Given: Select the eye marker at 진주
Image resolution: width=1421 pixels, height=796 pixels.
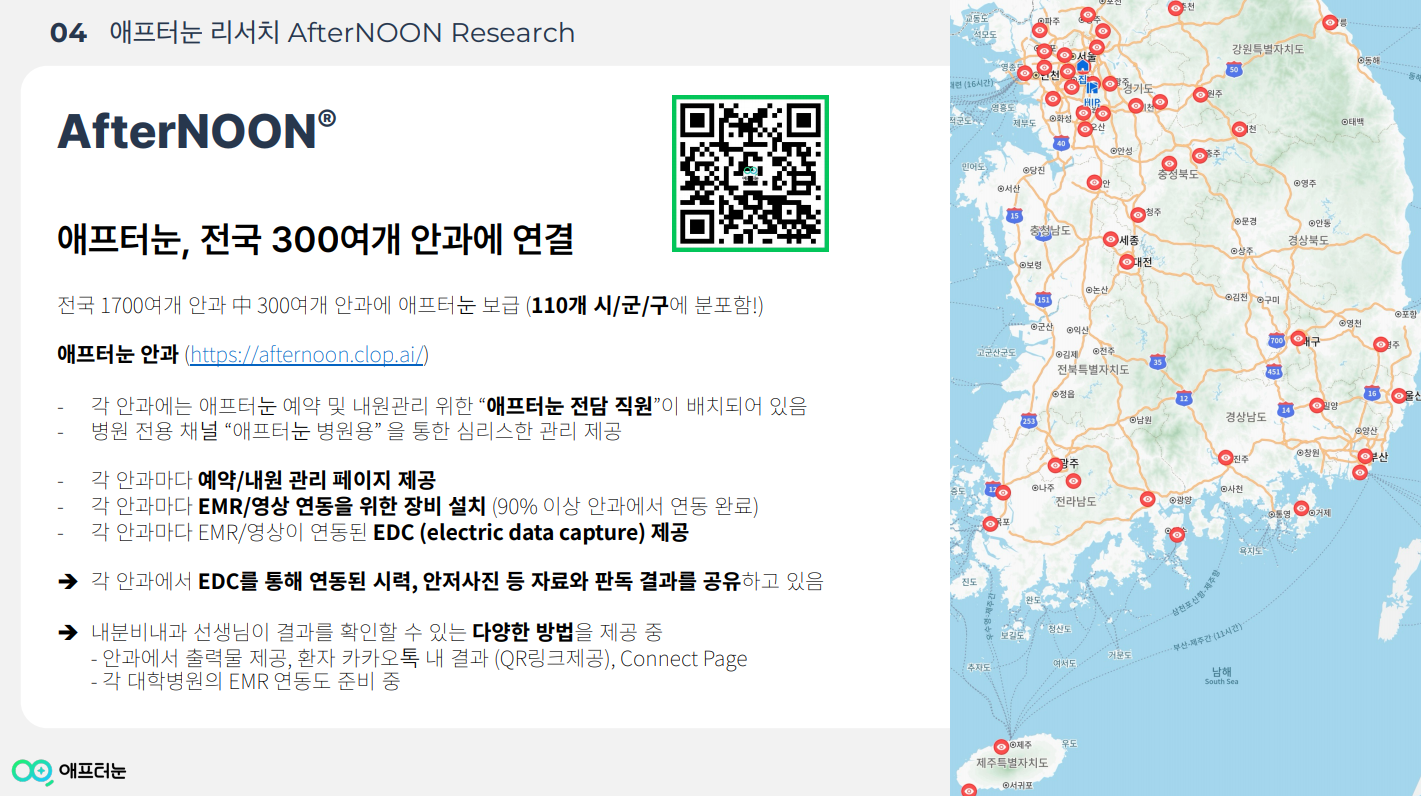Looking at the screenshot, I should [x=1225, y=457].
